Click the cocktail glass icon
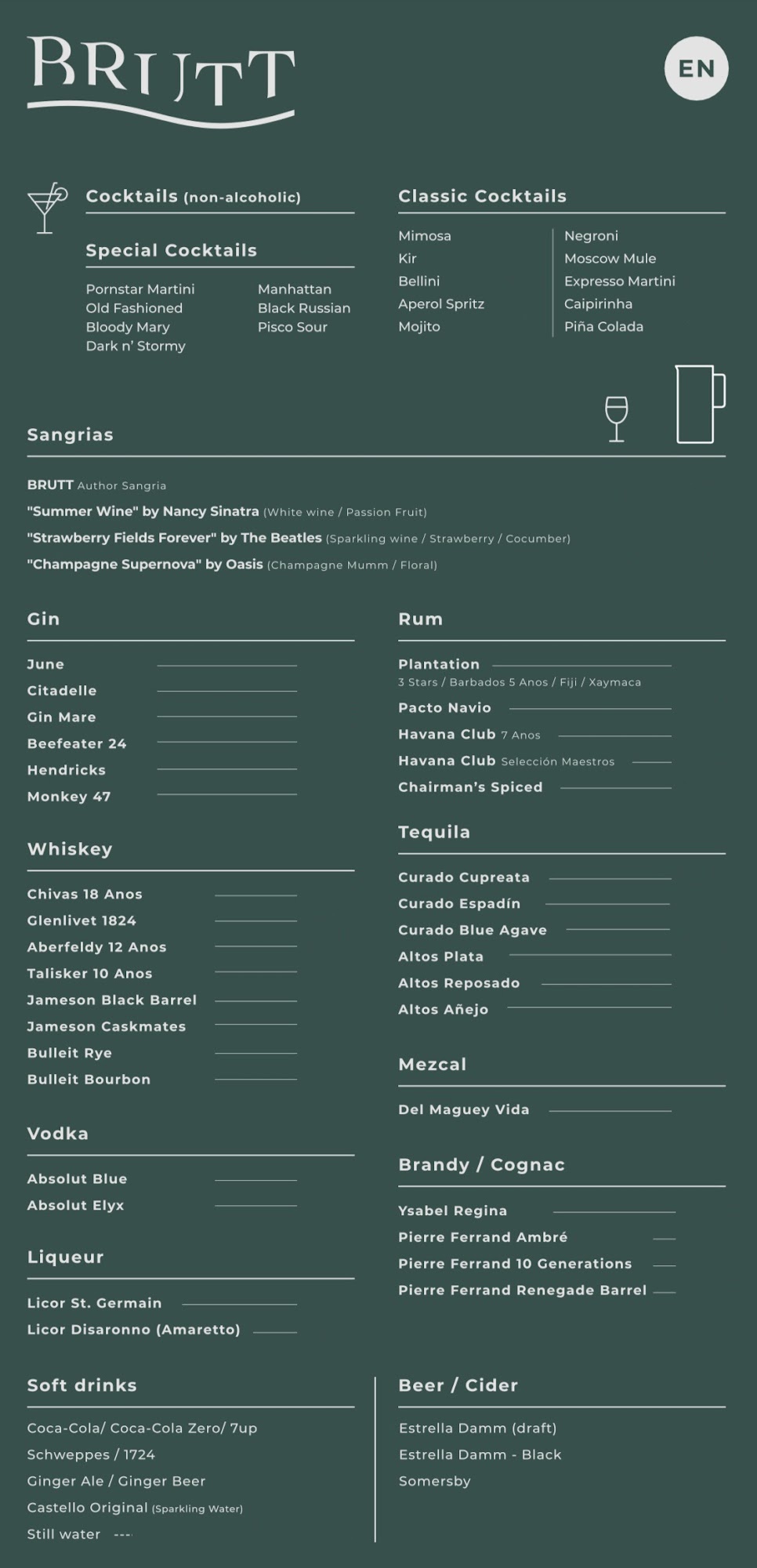 point(46,209)
